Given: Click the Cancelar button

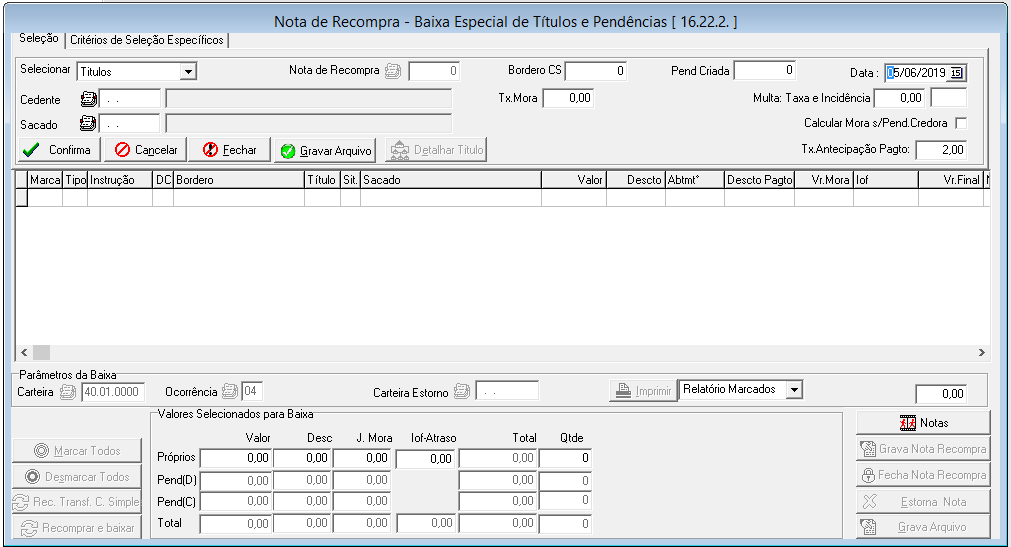Looking at the screenshot, I should coord(144,150).
